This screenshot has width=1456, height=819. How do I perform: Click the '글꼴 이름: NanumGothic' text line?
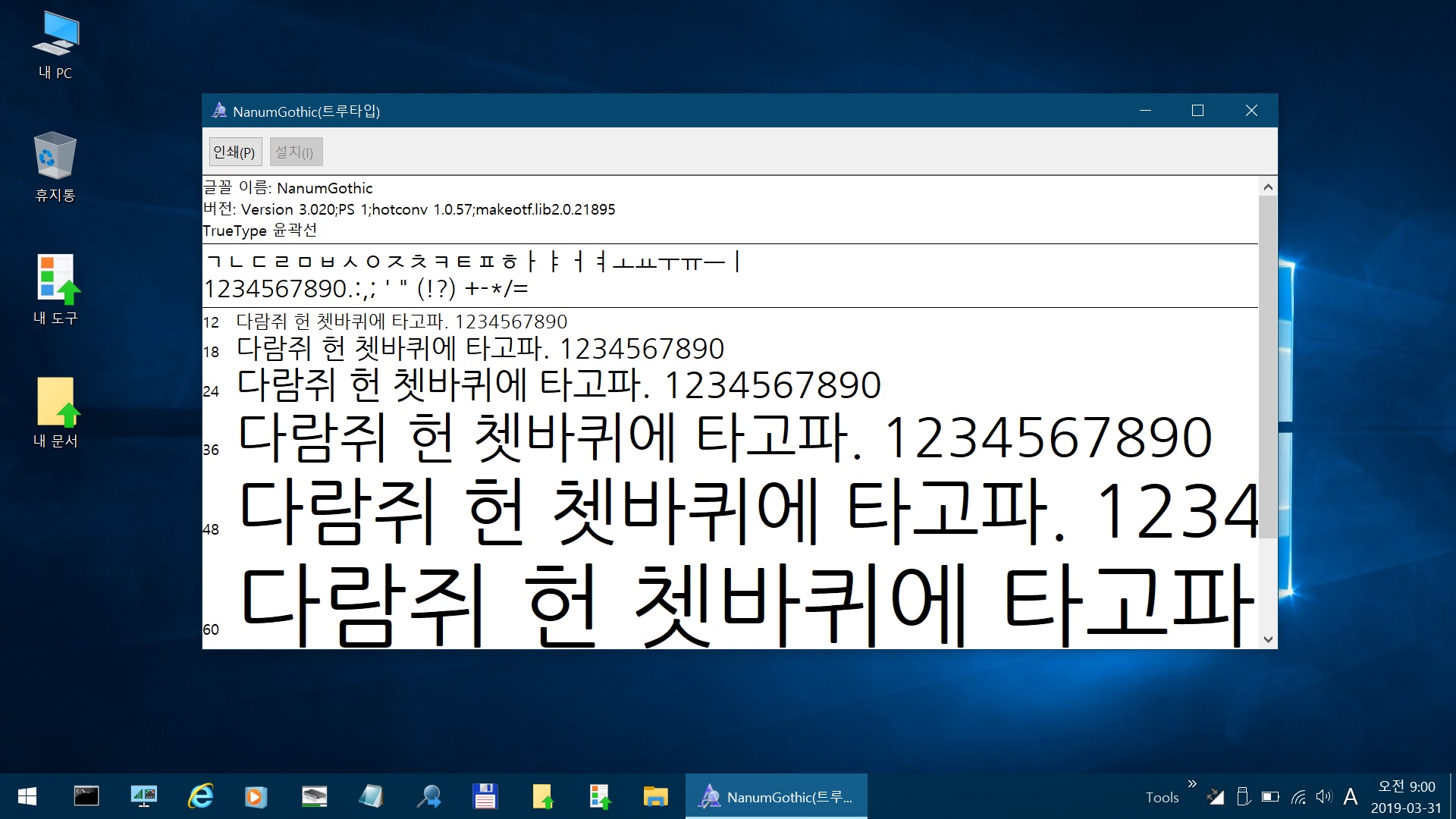click(x=288, y=187)
